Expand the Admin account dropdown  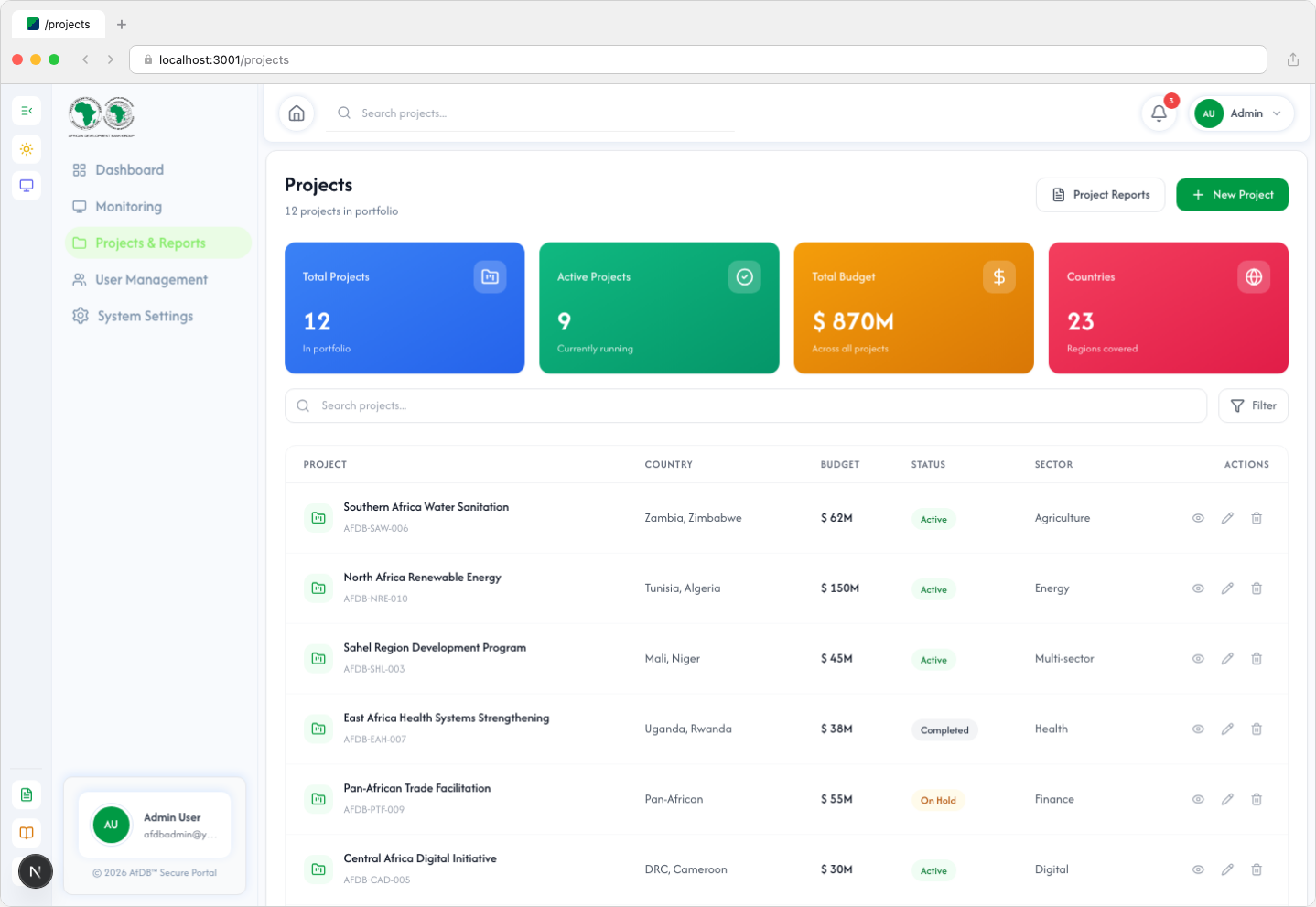click(1241, 113)
